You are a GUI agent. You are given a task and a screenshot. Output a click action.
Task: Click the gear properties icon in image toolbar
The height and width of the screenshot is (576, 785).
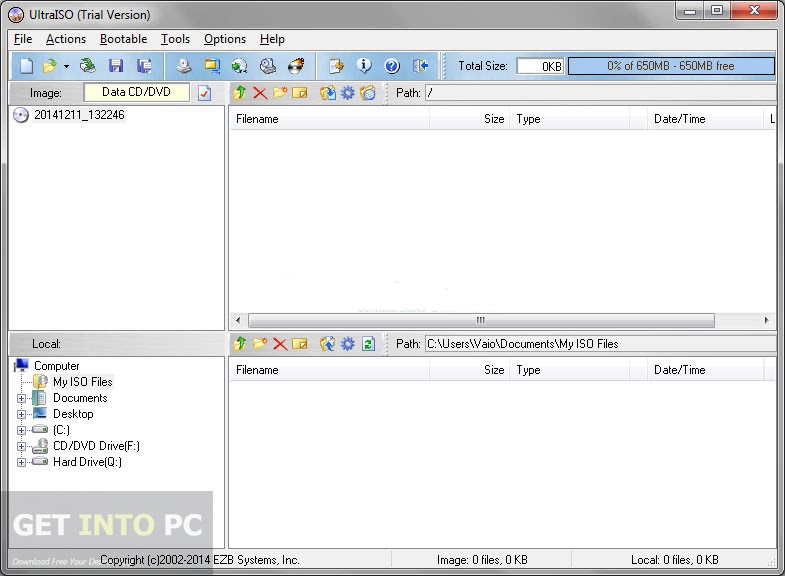pos(347,93)
